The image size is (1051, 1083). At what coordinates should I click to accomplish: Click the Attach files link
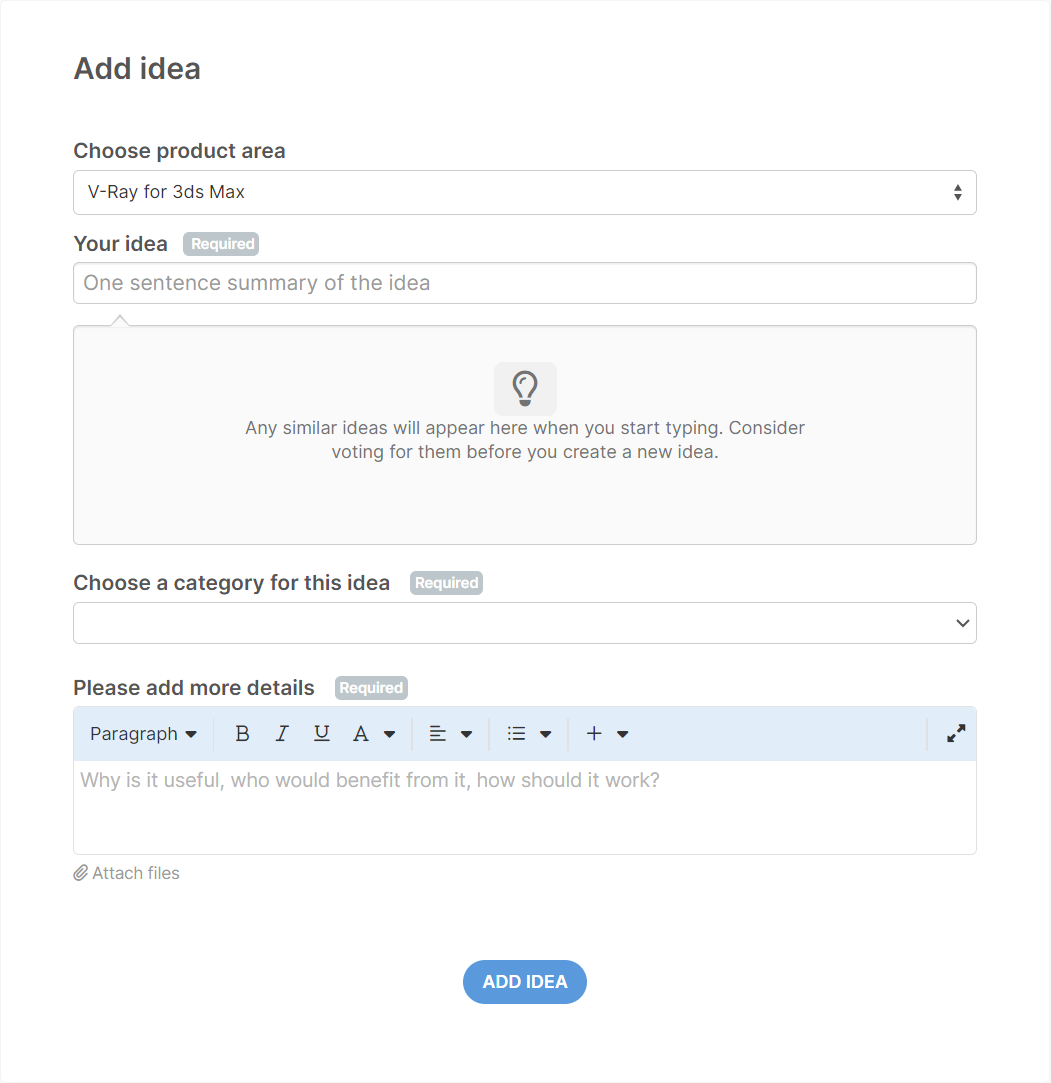tap(127, 873)
